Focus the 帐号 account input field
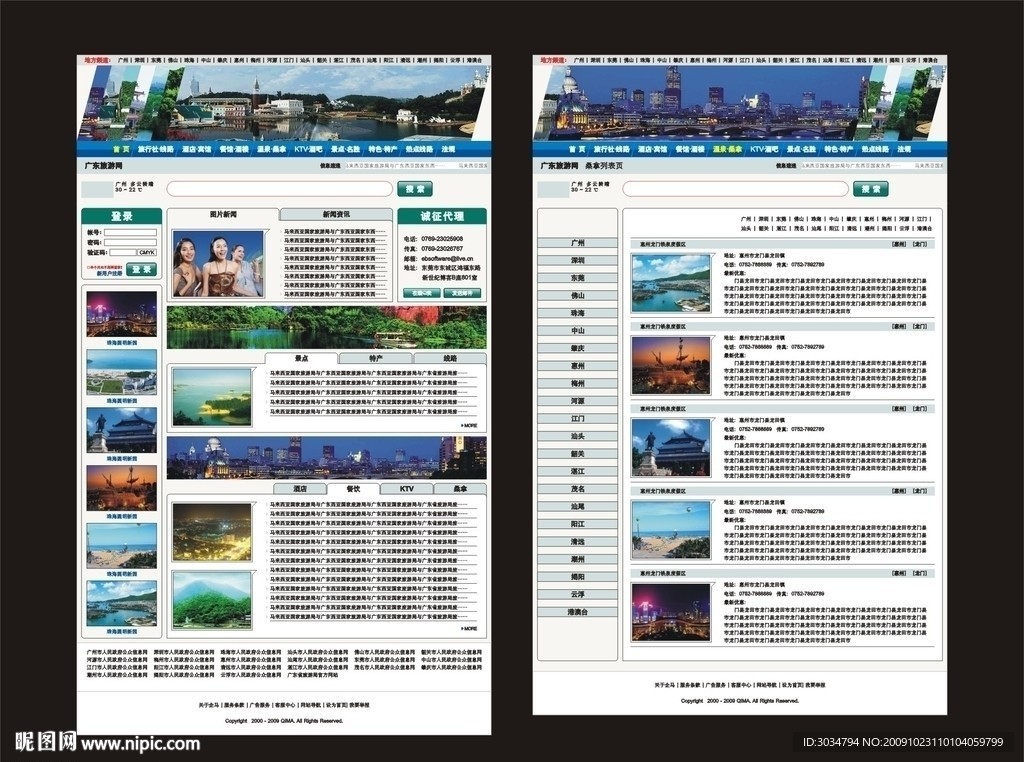 point(131,232)
